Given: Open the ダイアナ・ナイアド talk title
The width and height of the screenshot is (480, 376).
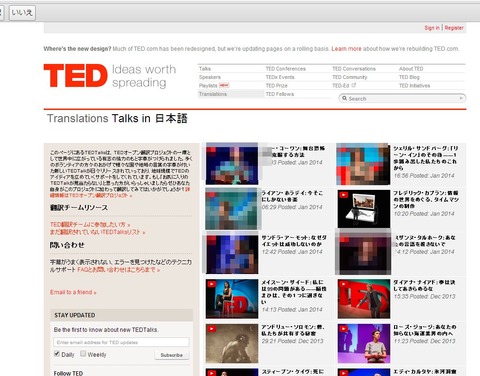Looking at the screenshot, I should click(x=424, y=285).
